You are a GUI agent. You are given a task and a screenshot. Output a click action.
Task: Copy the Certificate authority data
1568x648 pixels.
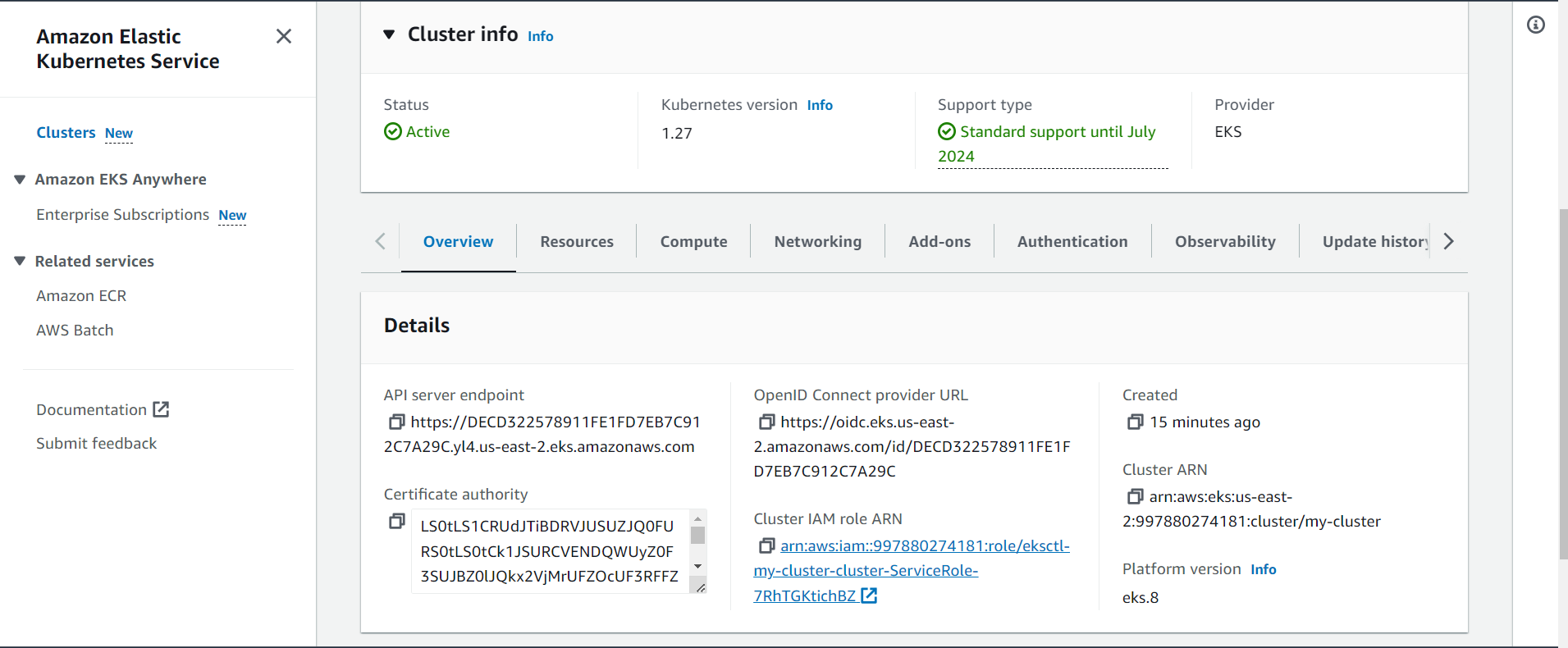pos(396,522)
